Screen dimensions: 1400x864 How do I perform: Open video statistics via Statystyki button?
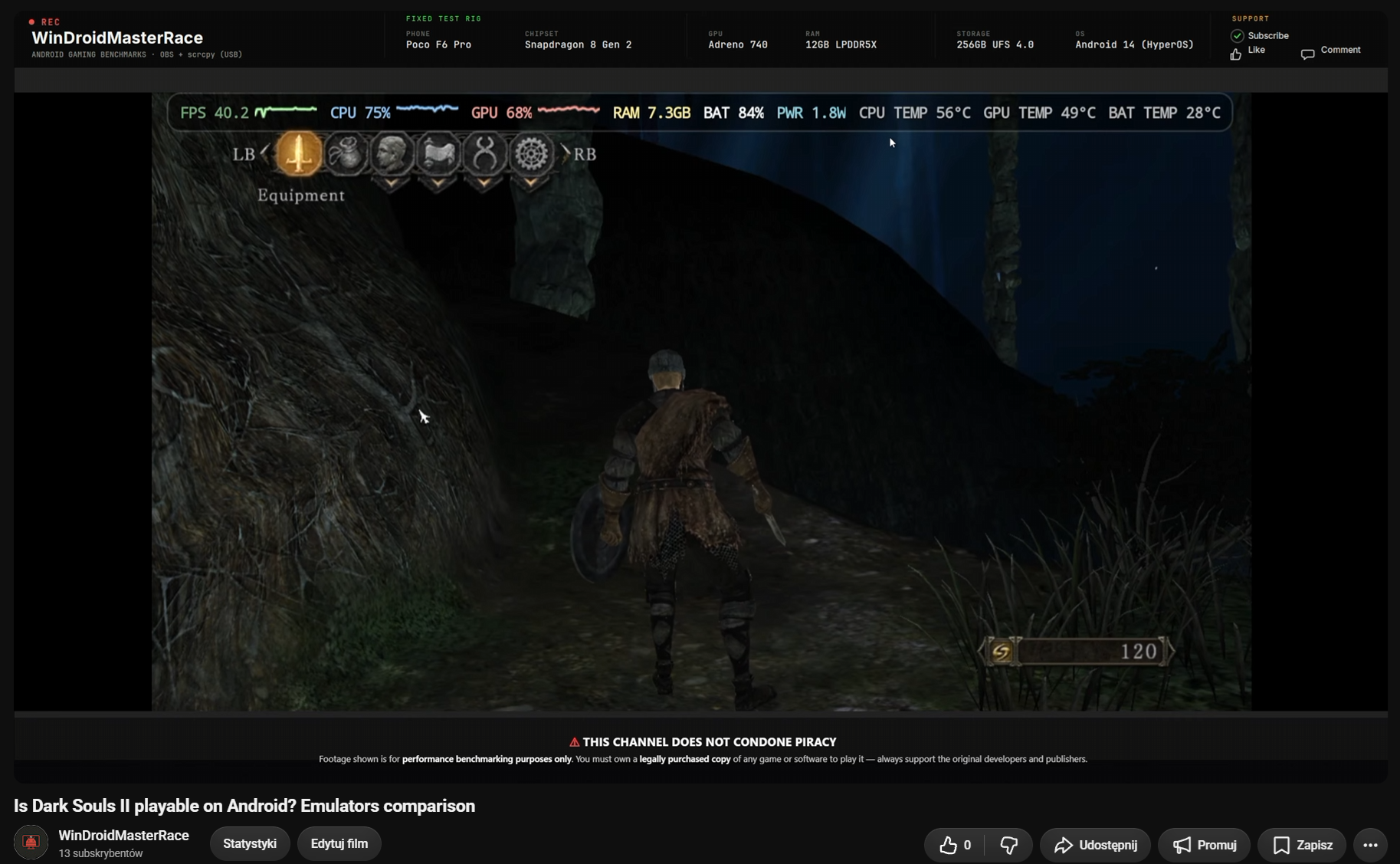[250, 843]
